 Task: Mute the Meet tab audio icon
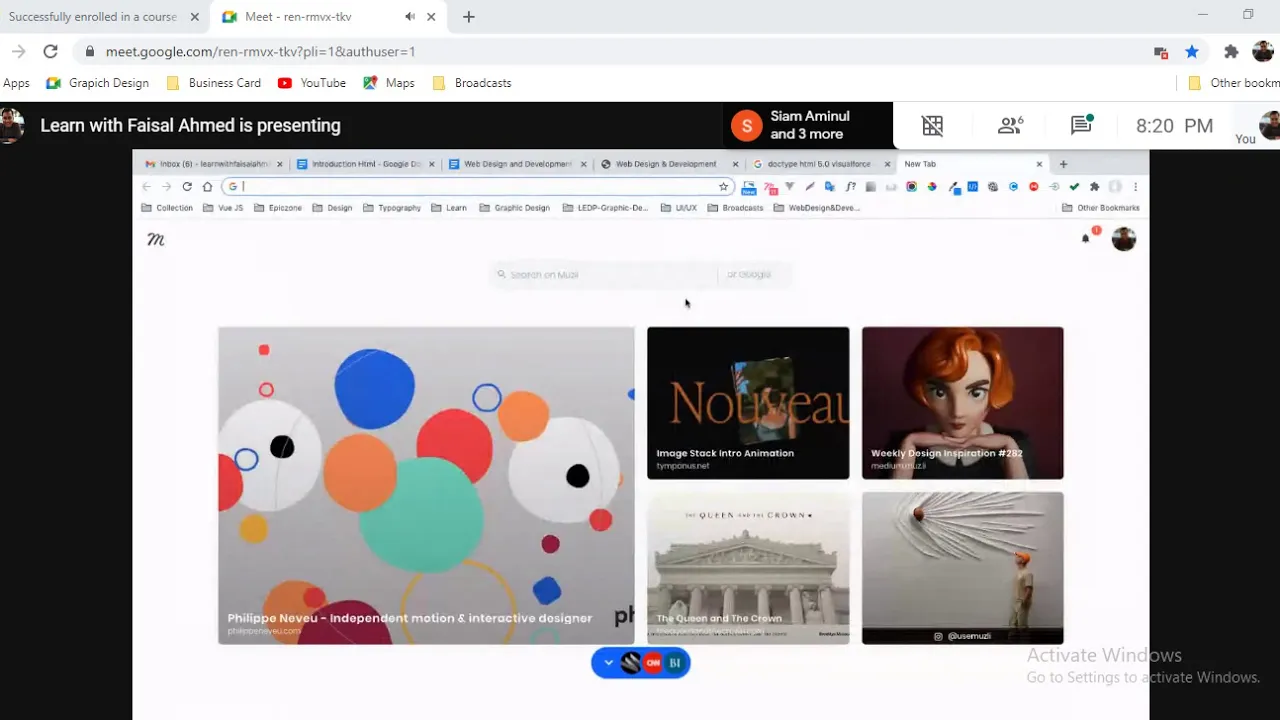coord(410,16)
